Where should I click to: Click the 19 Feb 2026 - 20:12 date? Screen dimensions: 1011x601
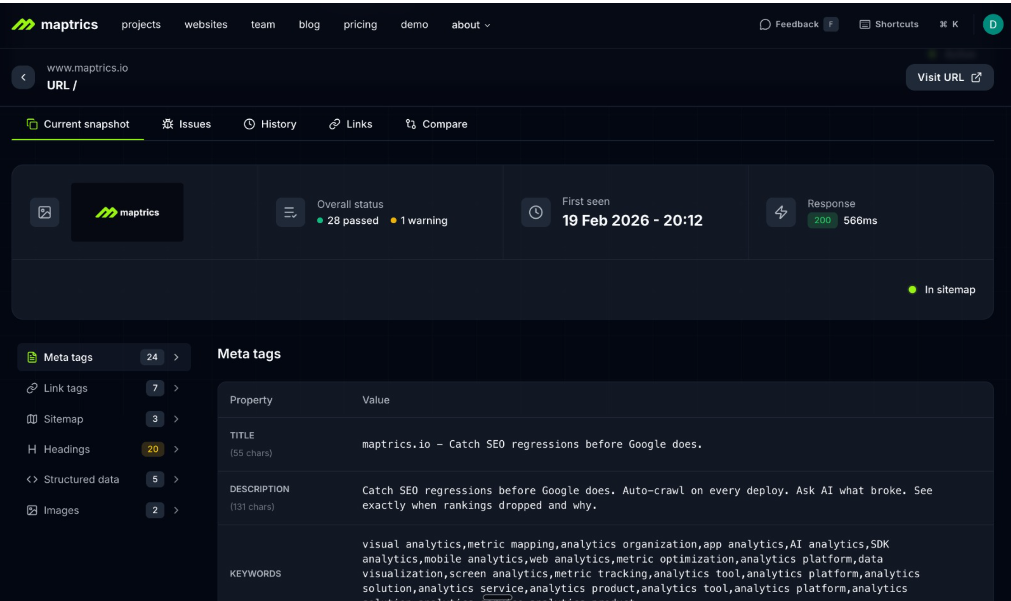point(632,221)
